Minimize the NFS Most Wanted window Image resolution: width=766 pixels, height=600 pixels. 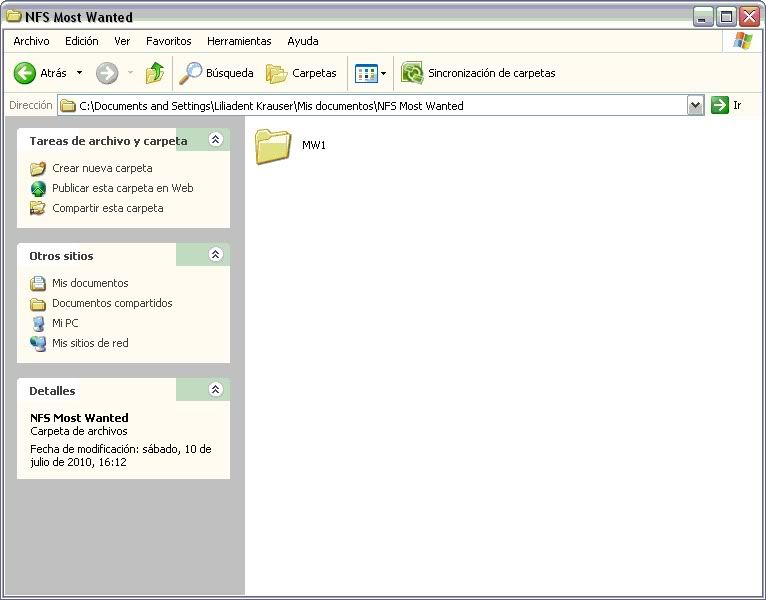point(703,17)
